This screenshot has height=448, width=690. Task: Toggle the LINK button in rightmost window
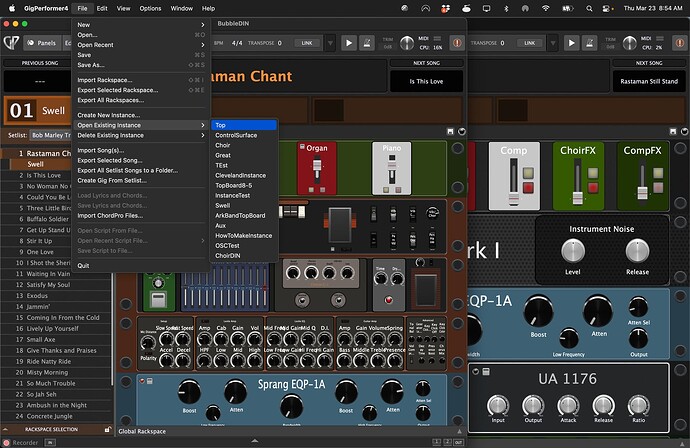(529, 43)
